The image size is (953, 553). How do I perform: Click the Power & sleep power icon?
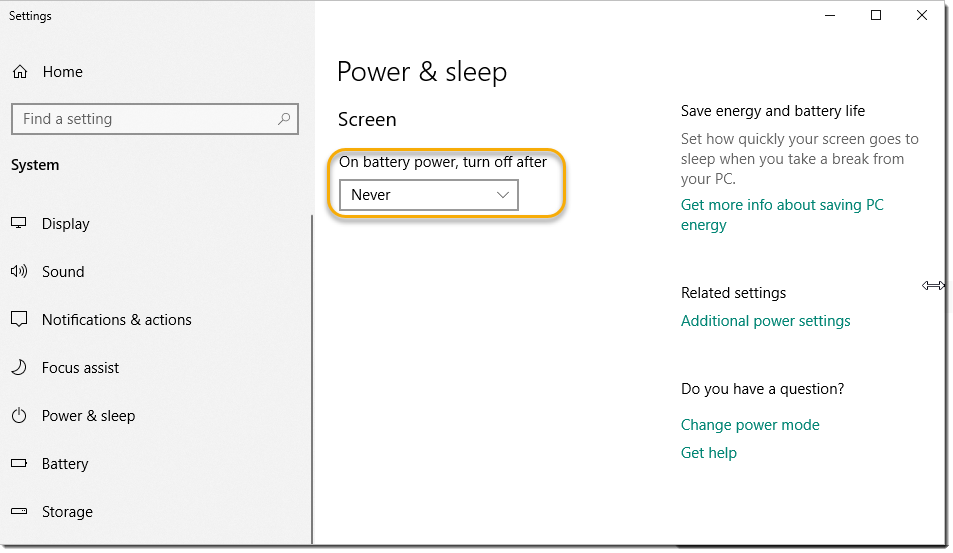coord(19,416)
